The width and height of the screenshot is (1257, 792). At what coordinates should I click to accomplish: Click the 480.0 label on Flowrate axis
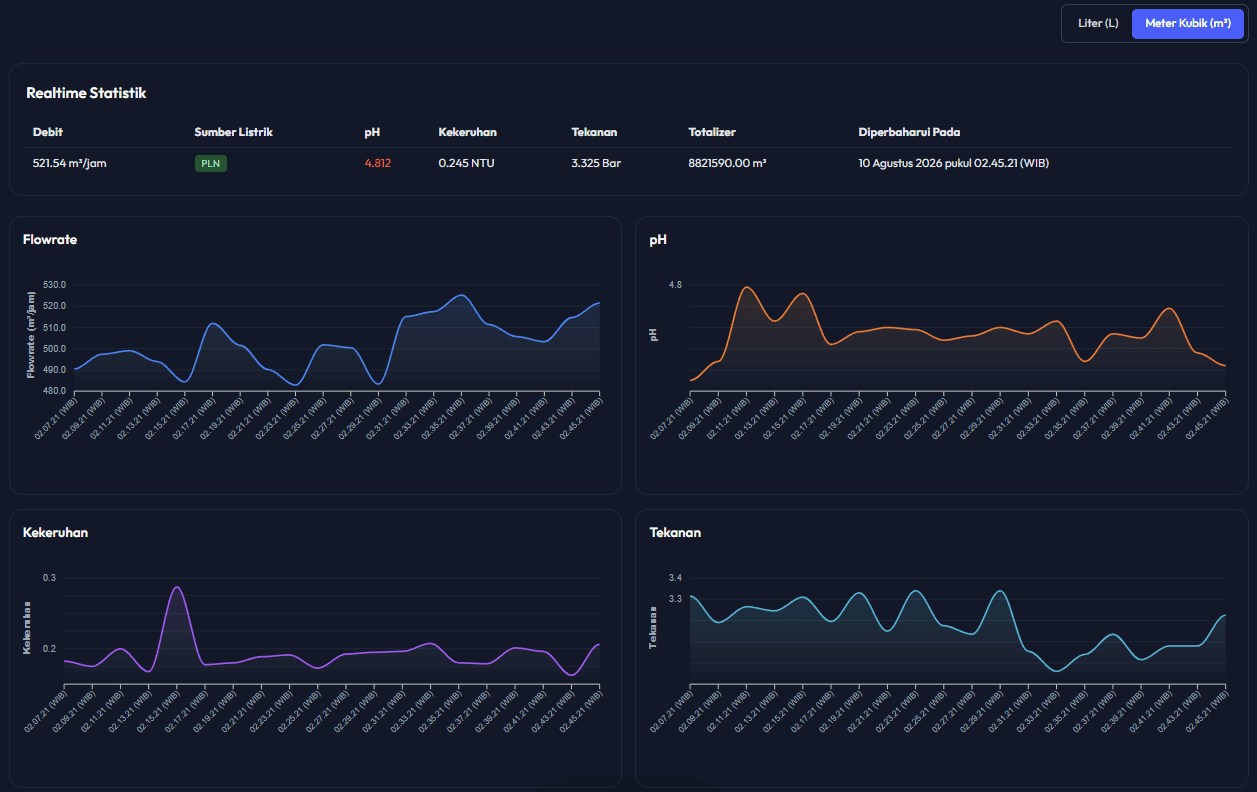pos(54,390)
